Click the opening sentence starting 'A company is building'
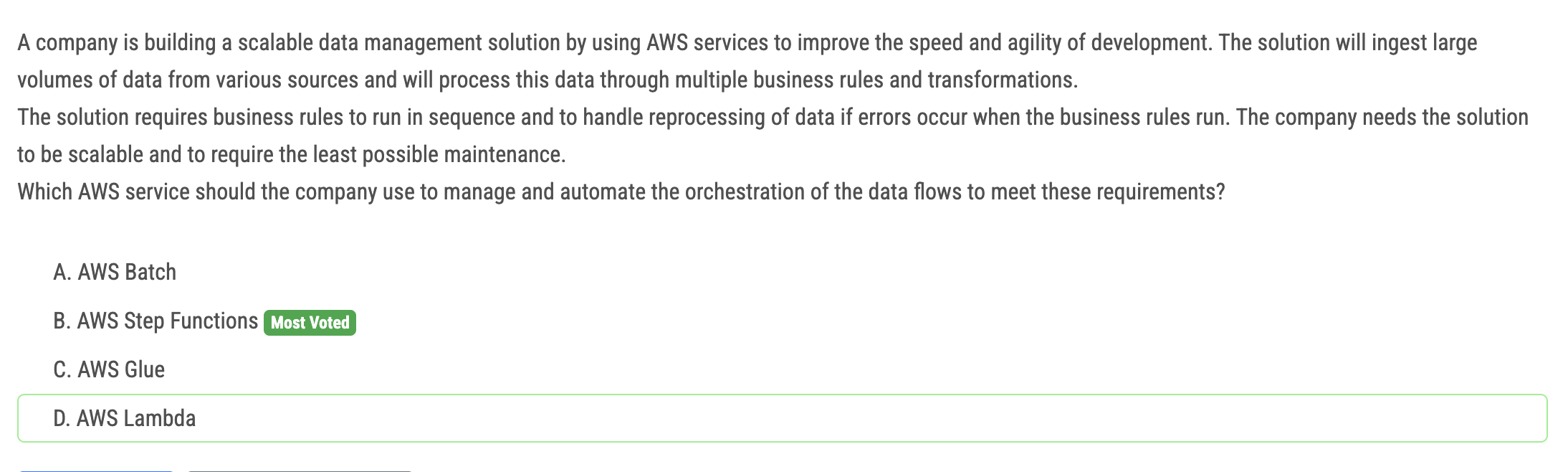The width and height of the screenshot is (1568, 472). pyautogui.click(x=747, y=43)
